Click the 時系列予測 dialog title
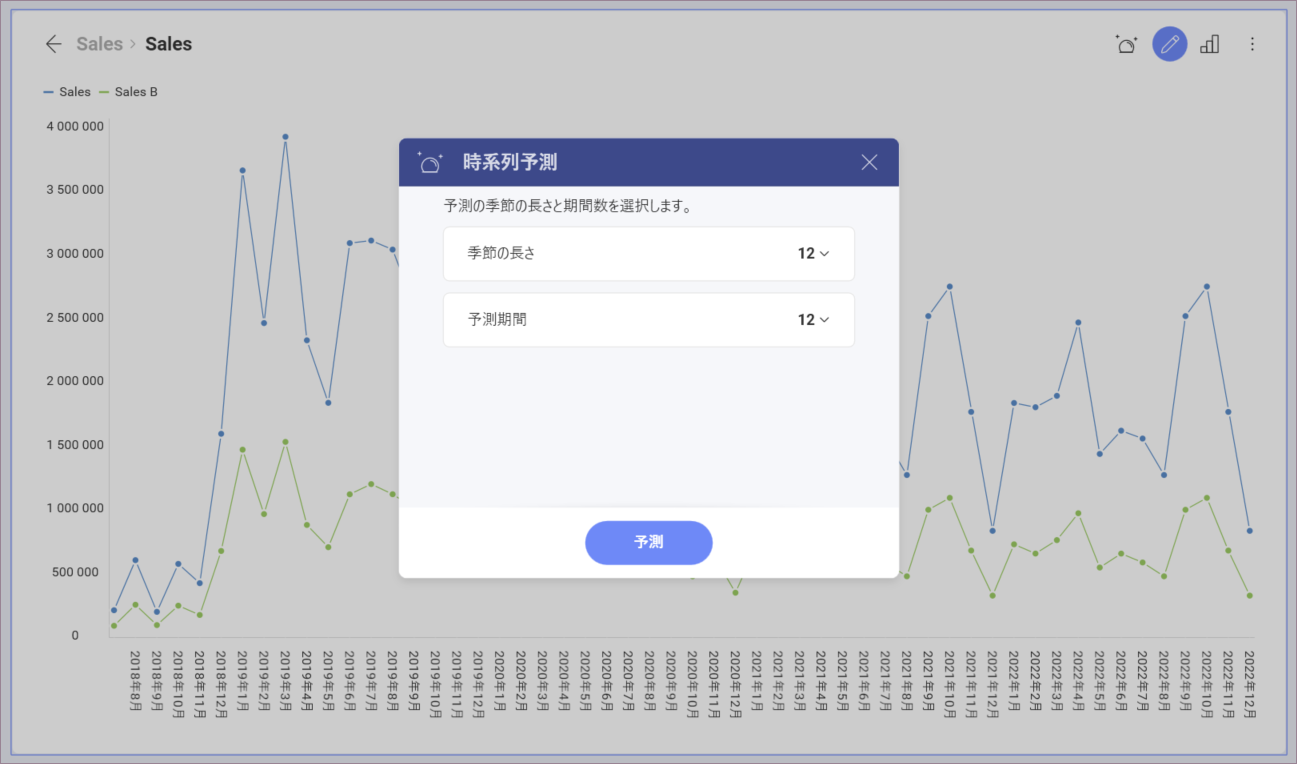This screenshot has height=764, width=1297. pos(510,162)
